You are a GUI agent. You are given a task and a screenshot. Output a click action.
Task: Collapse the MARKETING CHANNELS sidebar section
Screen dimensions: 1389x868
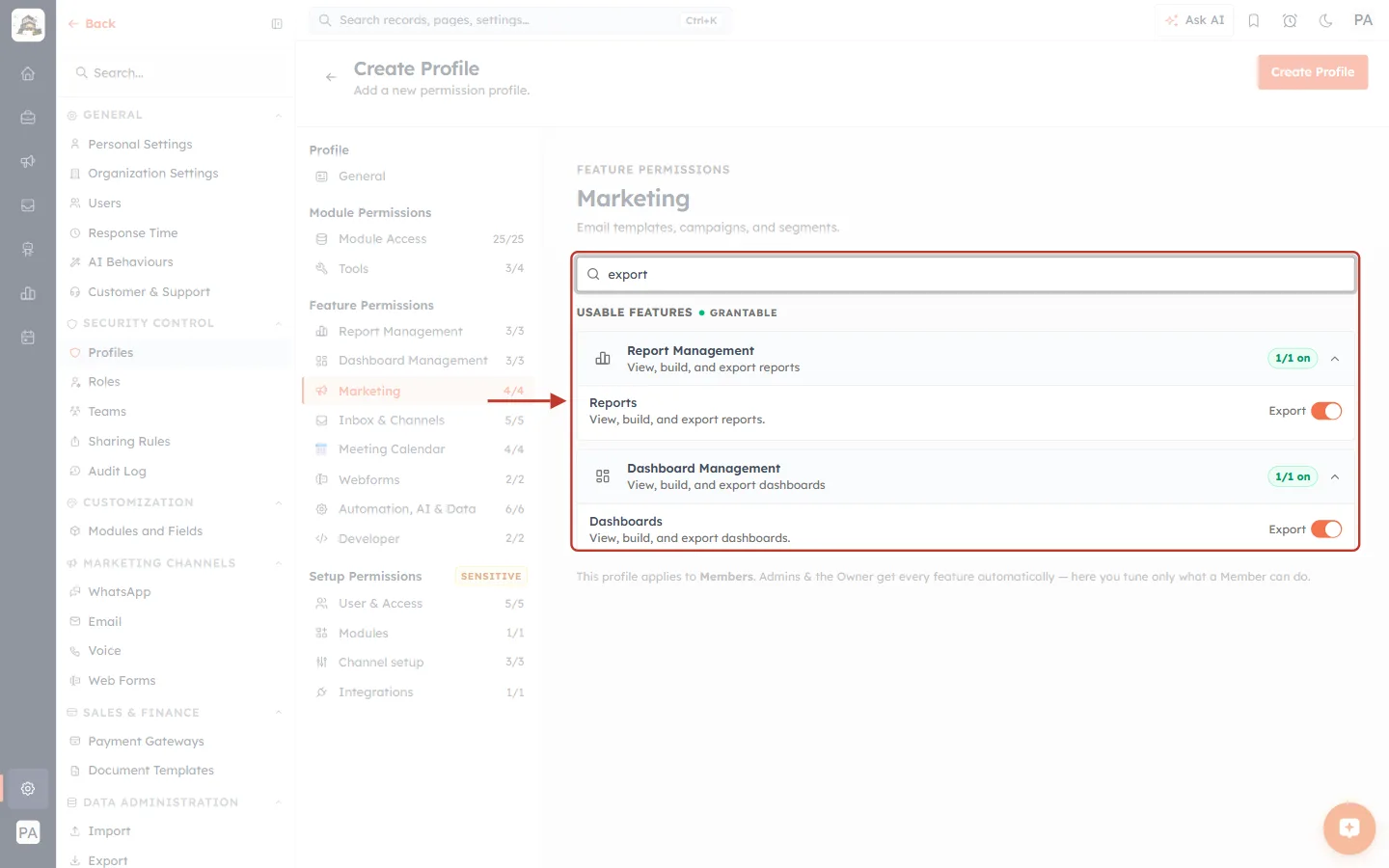pos(279,563)
